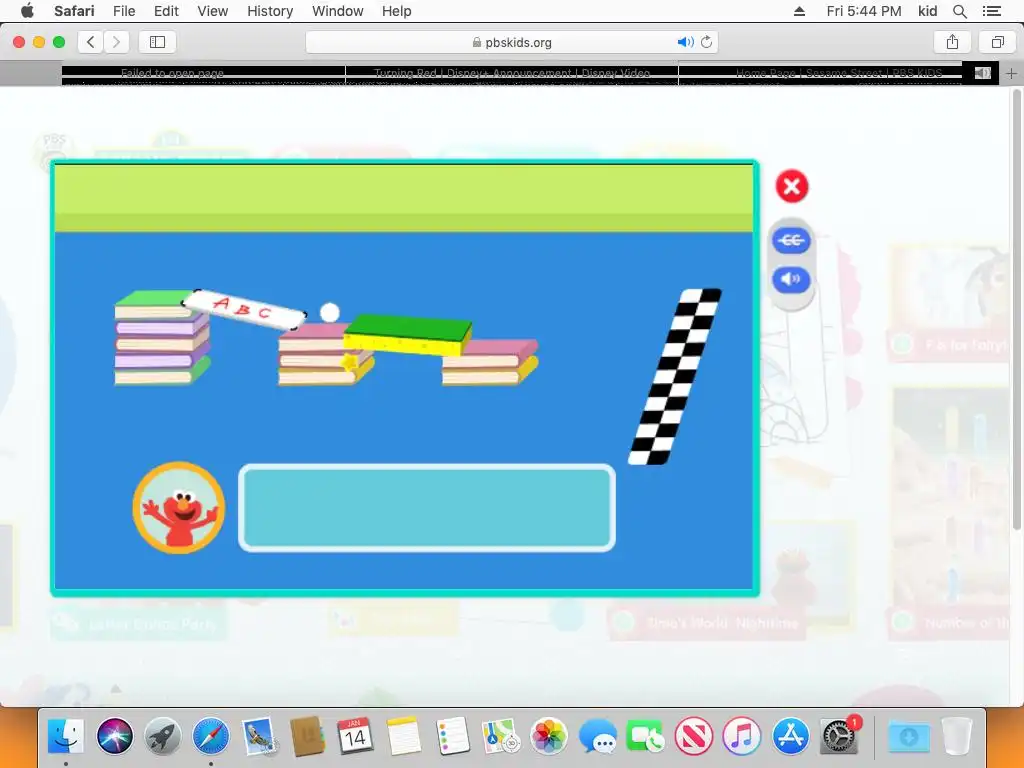The width and height of the screenshot is (1024, 768).
Task: Open Spotlight search
Action: tap(960, 11)
